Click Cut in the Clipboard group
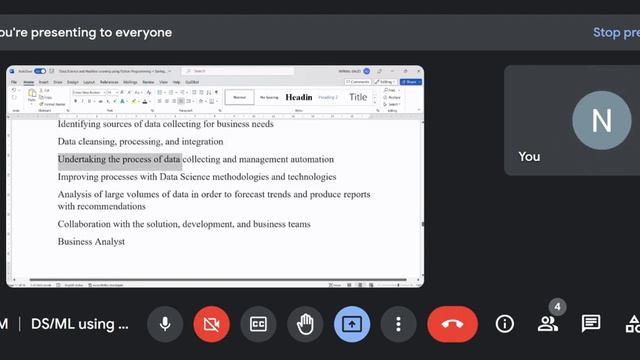This screenshot has height=360, width=640. click(x=44, y=90)
